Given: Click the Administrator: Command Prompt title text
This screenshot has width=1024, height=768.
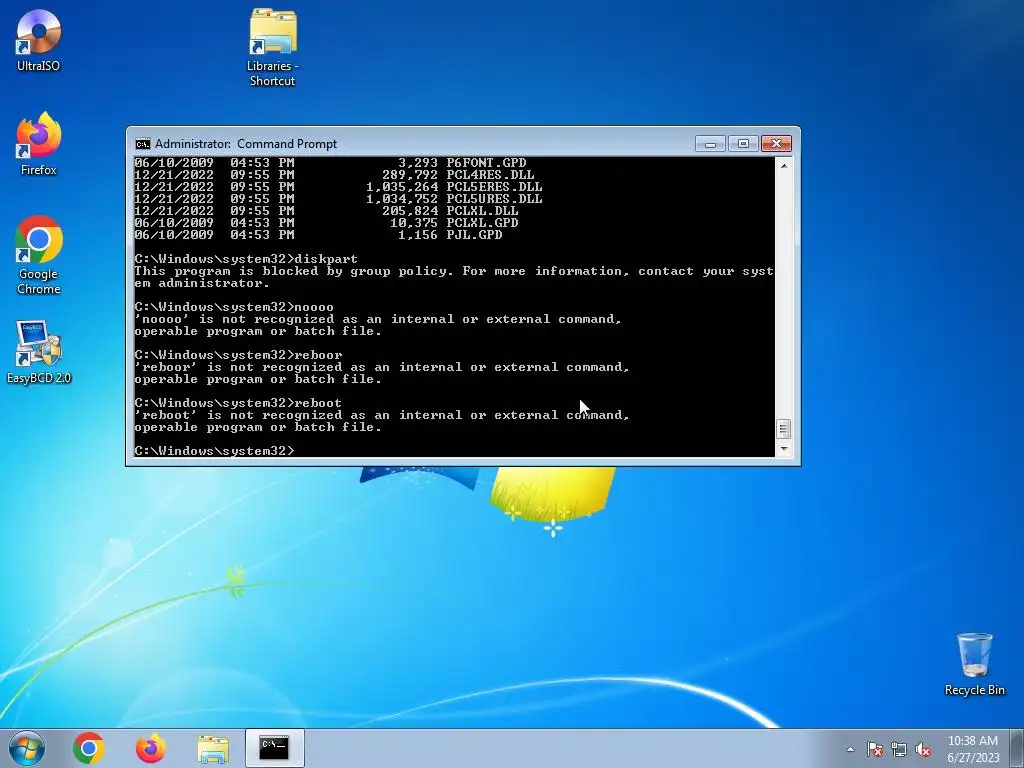Looking at the screenshot, I should click(246, 144).
